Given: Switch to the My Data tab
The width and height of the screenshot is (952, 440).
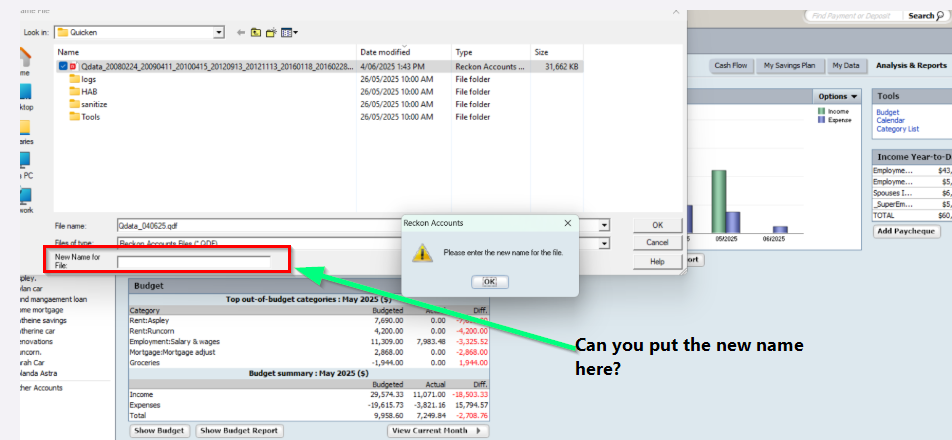Looking at the screenshot, I should (846, 66).
